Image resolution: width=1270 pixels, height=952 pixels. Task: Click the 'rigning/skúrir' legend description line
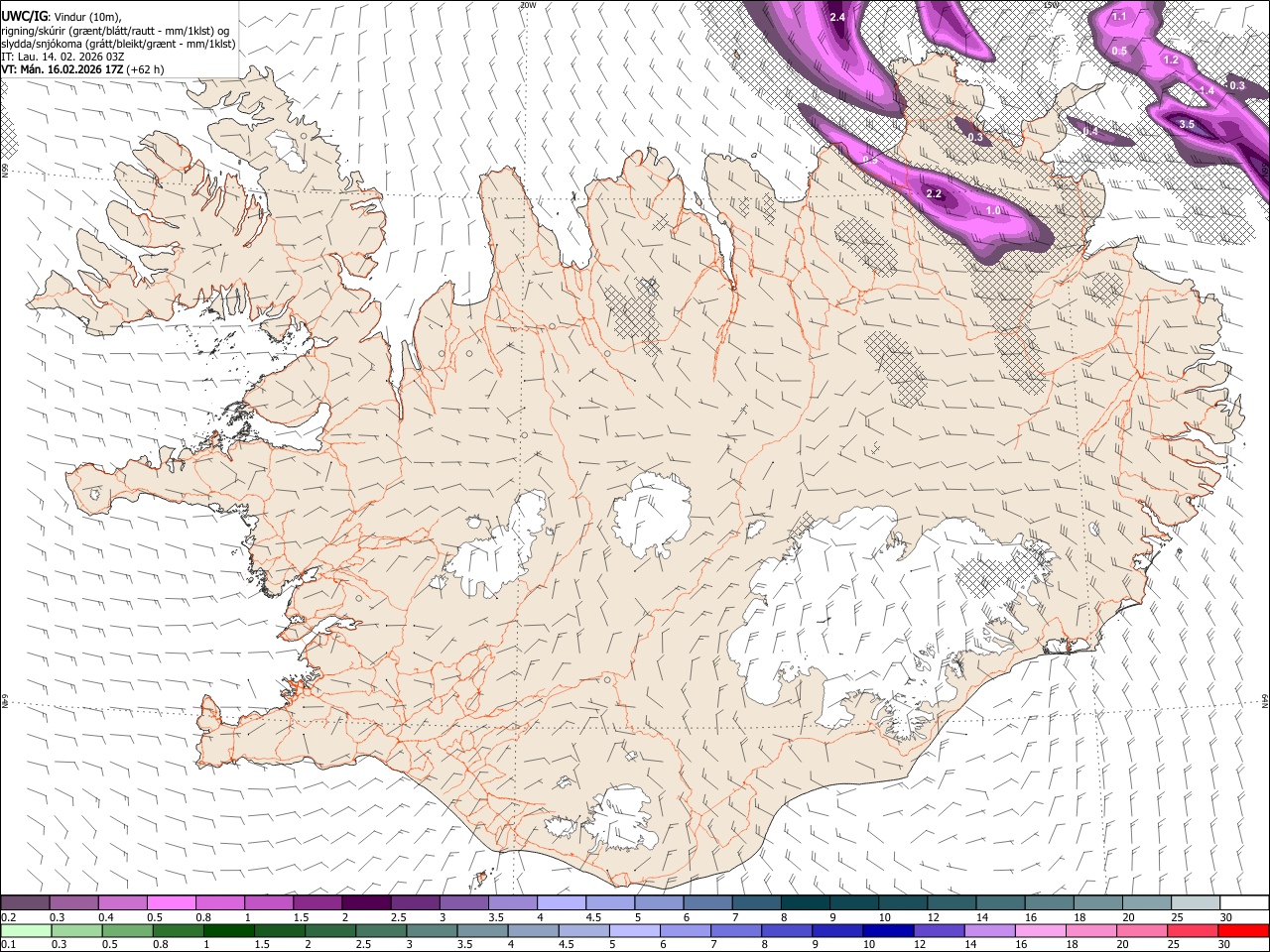(115, 31)
